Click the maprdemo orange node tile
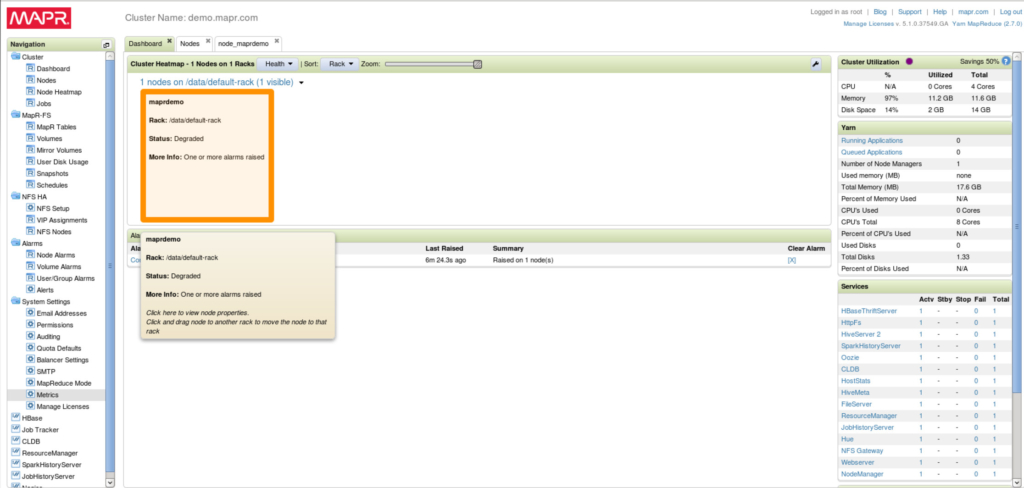Screen dimensions: 1024x488 (207, 156)
